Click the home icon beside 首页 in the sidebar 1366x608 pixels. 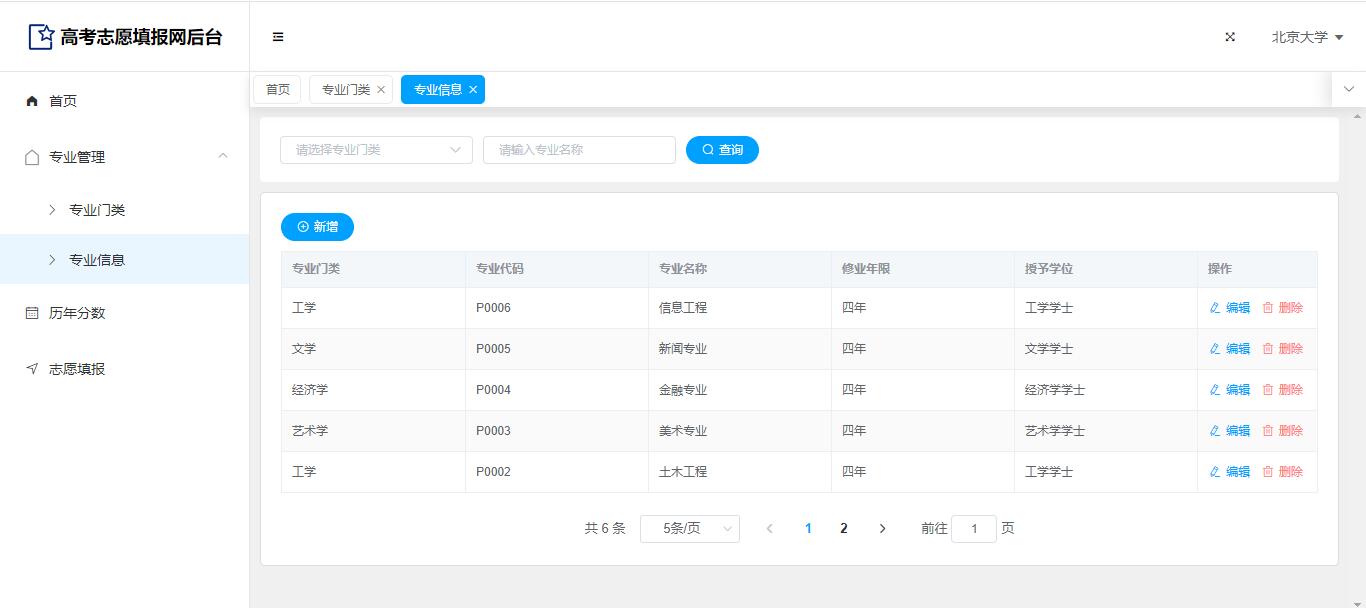click(32, 101)
